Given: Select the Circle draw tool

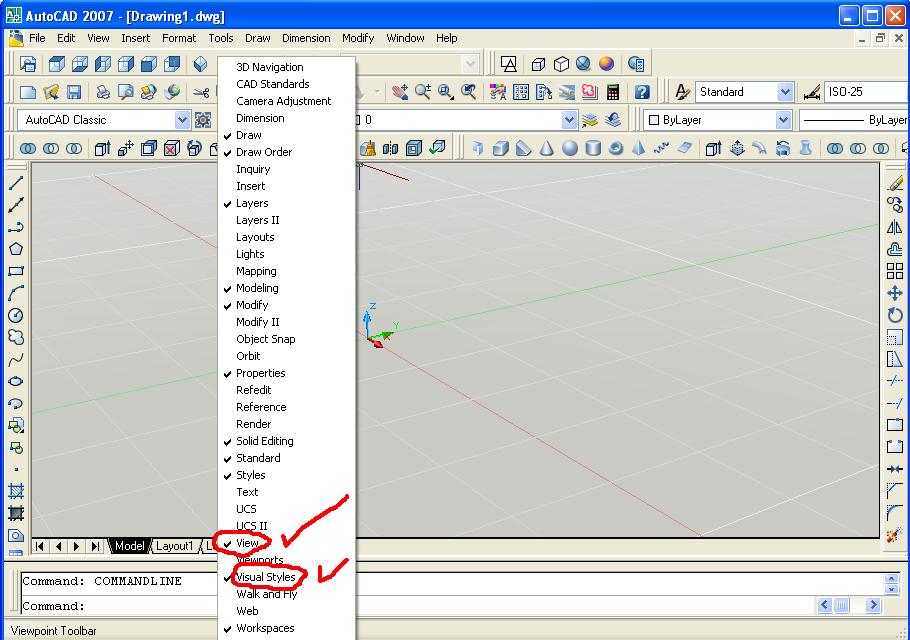Looking at the screenshot, I should click(x=16, y=315).
